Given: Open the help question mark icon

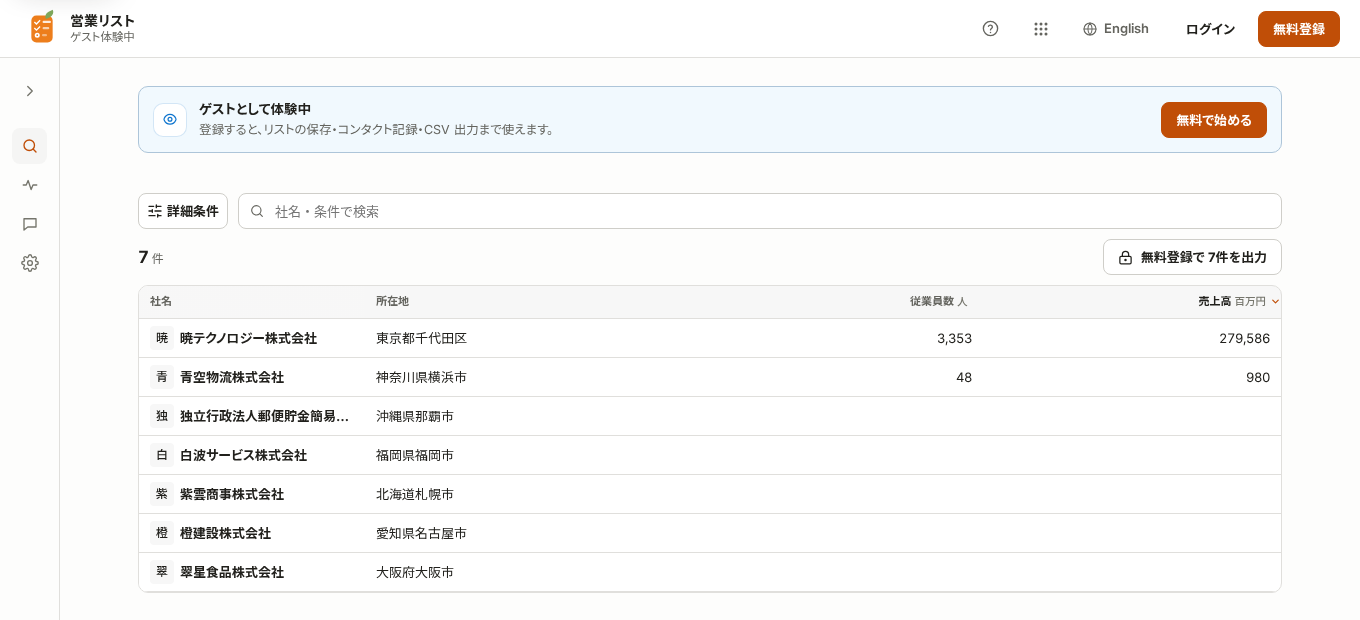Looking at the screenshot, I should (x=990, y=29).
